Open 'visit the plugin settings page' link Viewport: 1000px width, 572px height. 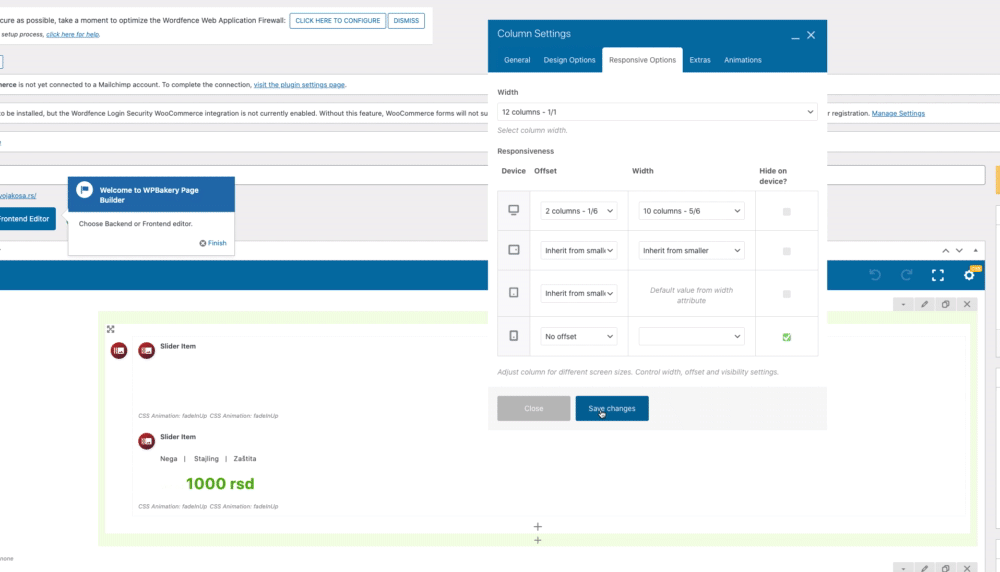299,84
